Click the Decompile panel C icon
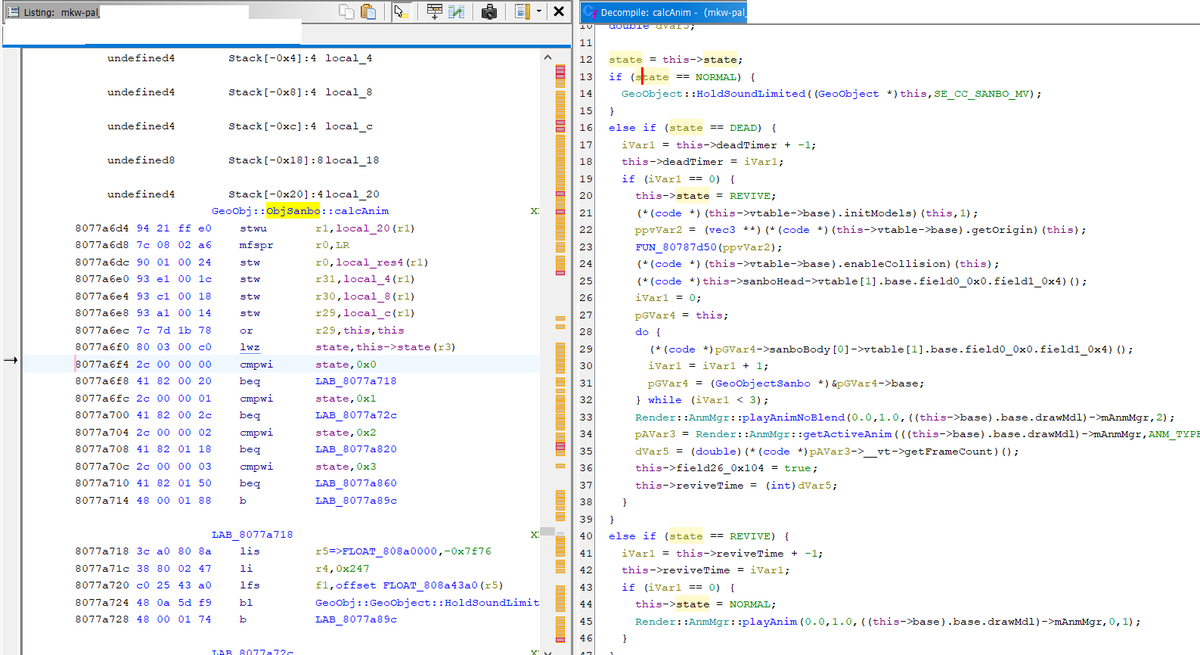 click(589, 12)
